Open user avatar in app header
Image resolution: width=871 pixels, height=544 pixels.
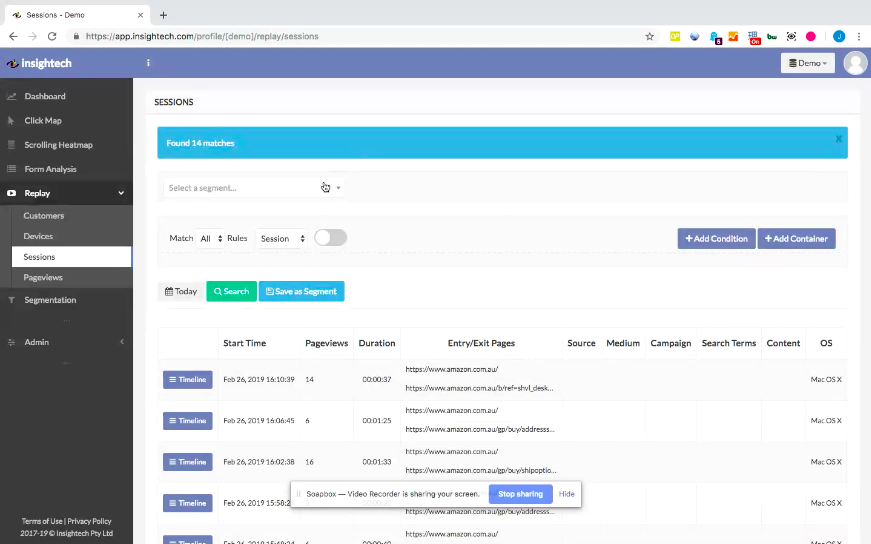click(x=855, y=63)
